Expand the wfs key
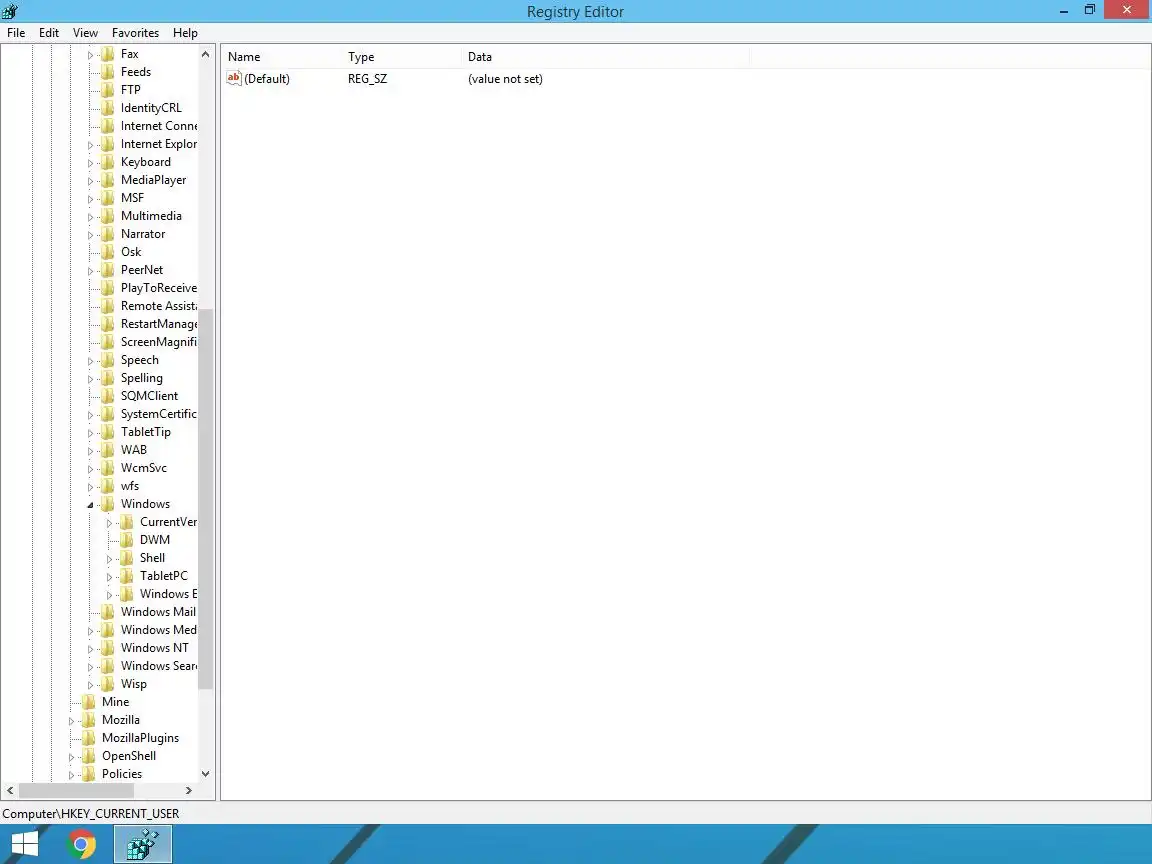The image size is (1152, 864). click(x=90, y=487)
